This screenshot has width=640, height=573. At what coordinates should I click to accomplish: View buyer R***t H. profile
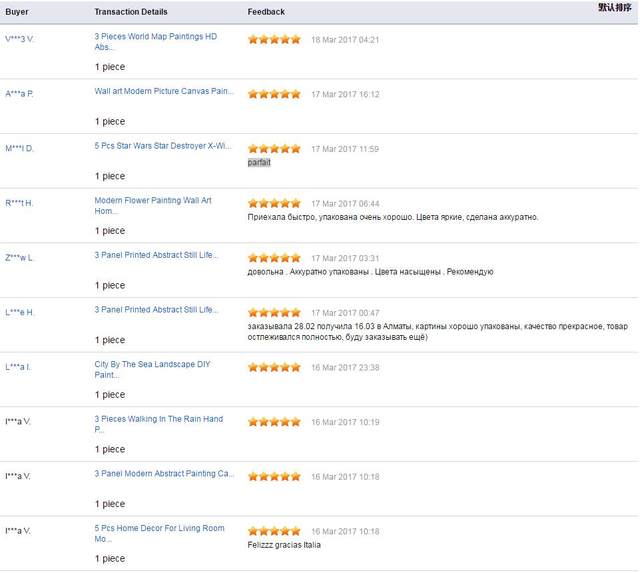coord(20,203)
